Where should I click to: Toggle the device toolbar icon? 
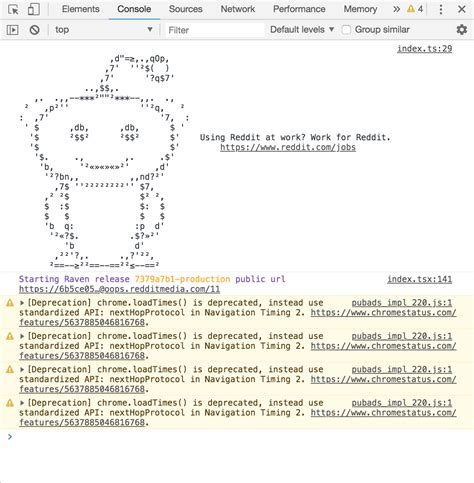(x=33, y=9)
